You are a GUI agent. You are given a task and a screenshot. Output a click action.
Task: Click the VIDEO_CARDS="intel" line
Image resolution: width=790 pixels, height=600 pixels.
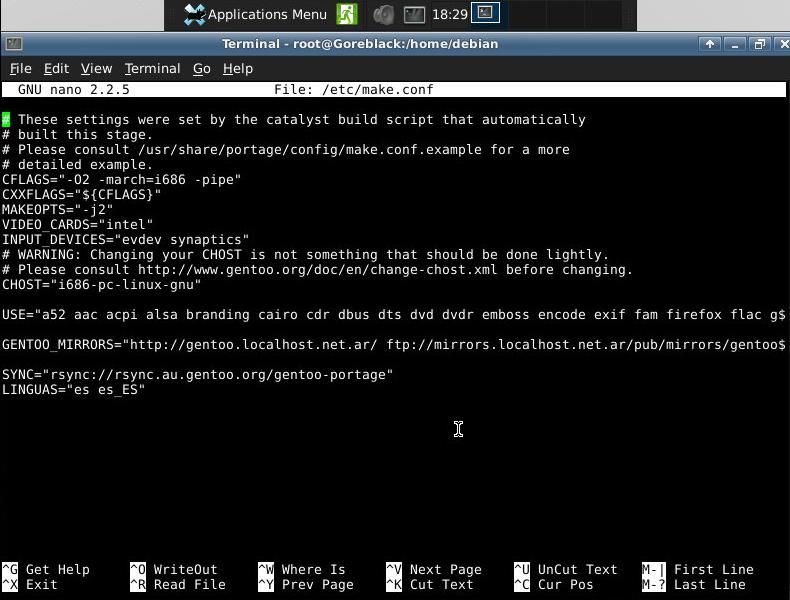tap(78, 225)
